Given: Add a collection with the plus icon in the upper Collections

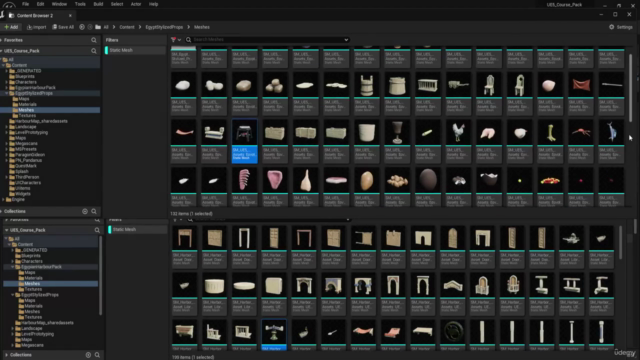Looking at the screenshot, I should [x=85, y=211].
